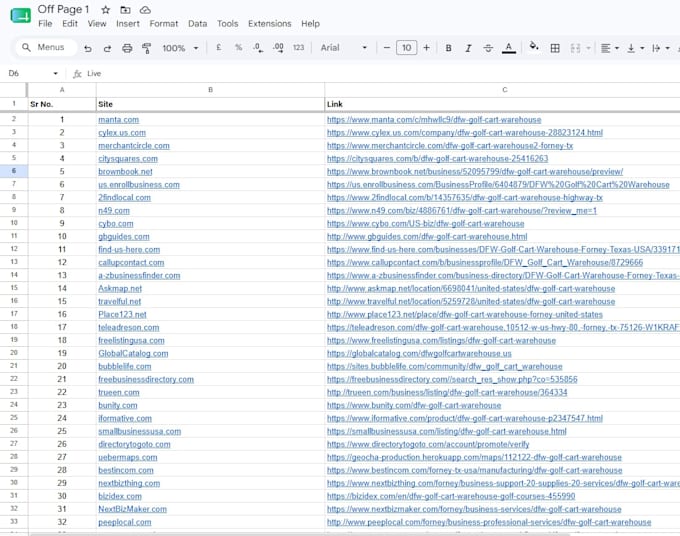This screenshot has height=536, width=680.
Task: Open the File menu
Action: tap(45, 24)
